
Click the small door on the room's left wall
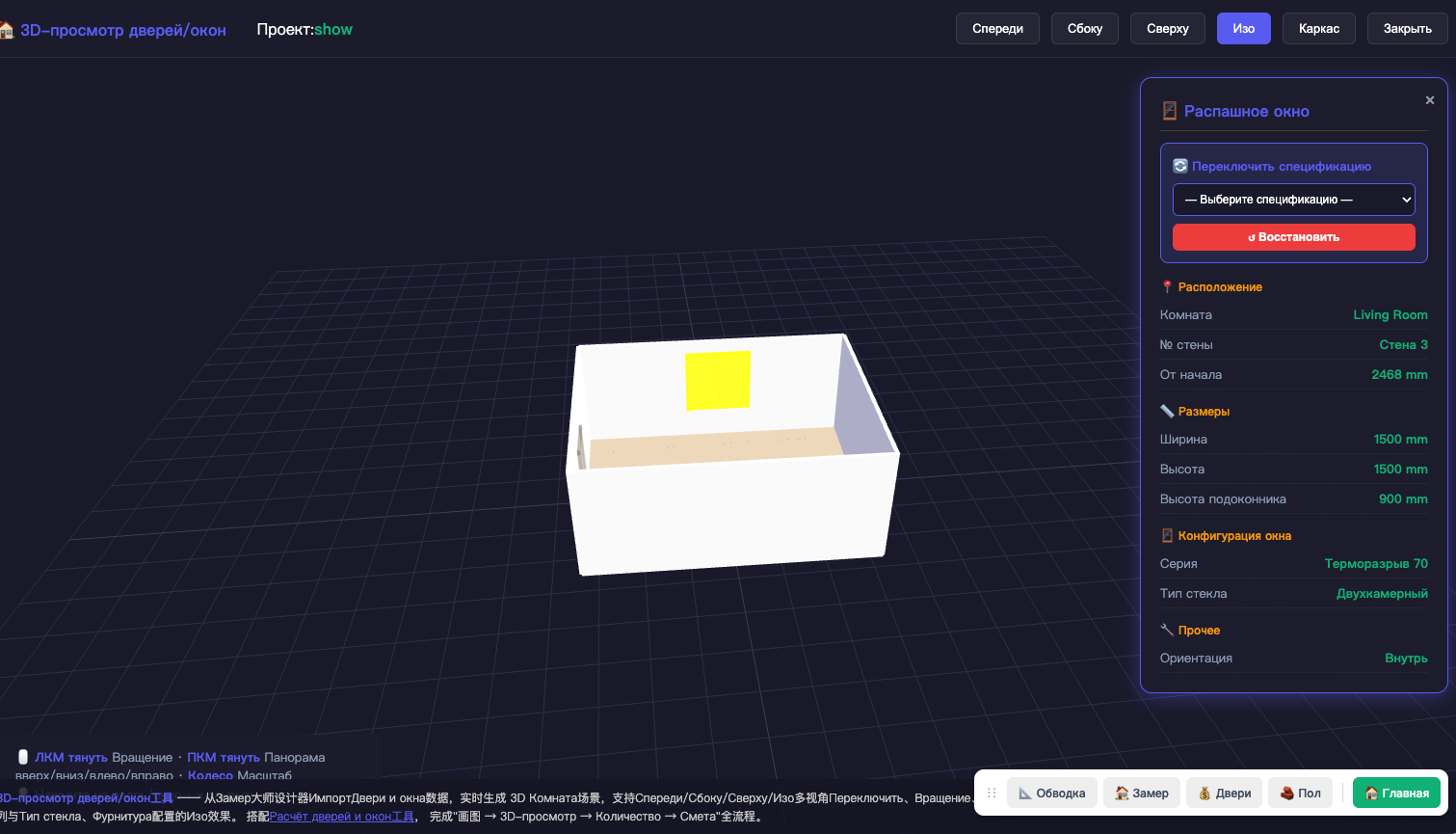coord(580,447)
